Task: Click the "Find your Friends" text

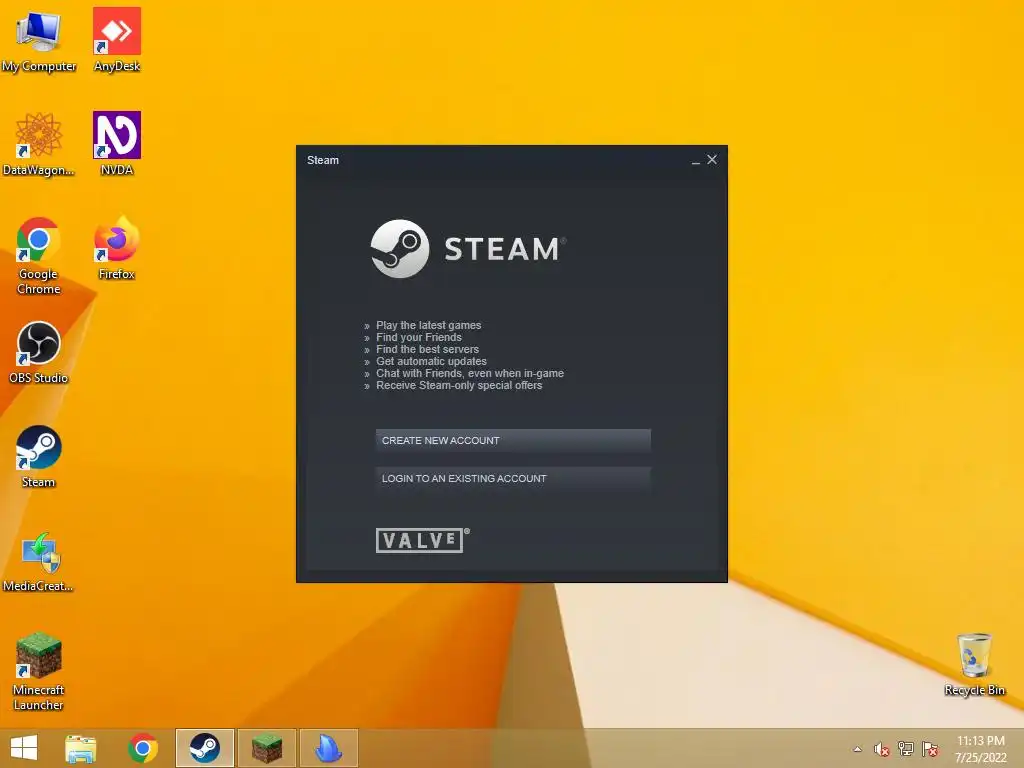Action: point(419,338)
